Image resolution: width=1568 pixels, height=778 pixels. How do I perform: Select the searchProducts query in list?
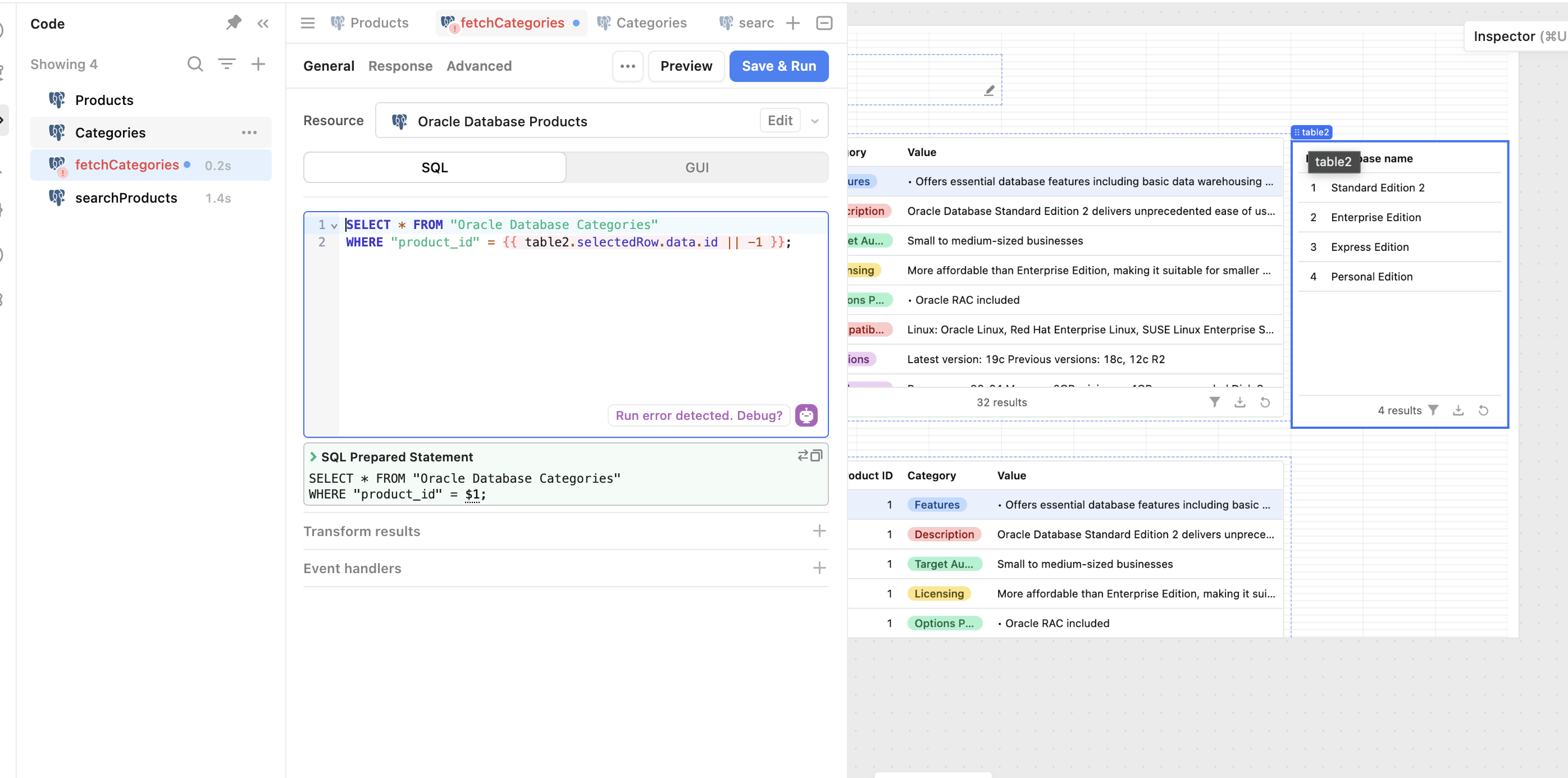click(151, 198)
